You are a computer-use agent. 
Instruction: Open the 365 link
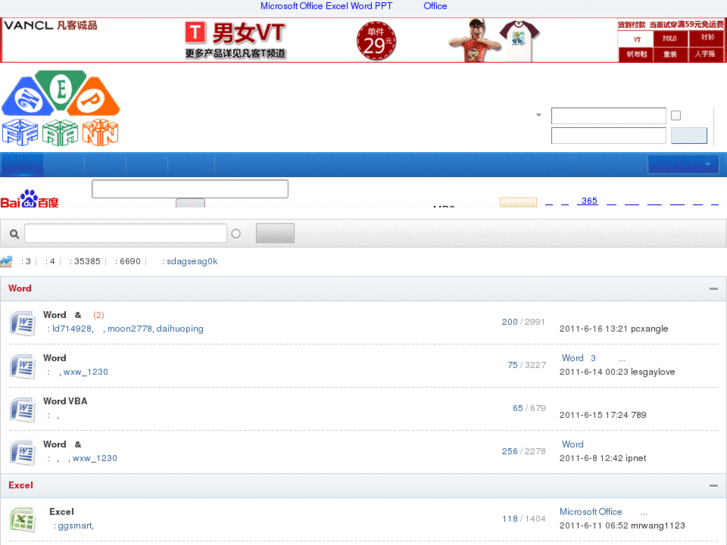tap(589, 201)
